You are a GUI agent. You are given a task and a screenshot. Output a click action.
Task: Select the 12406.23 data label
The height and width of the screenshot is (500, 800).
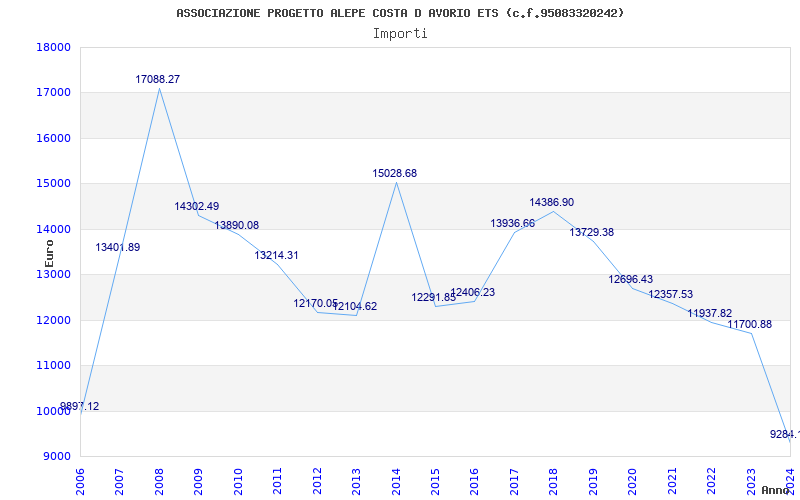pos(473,293)
